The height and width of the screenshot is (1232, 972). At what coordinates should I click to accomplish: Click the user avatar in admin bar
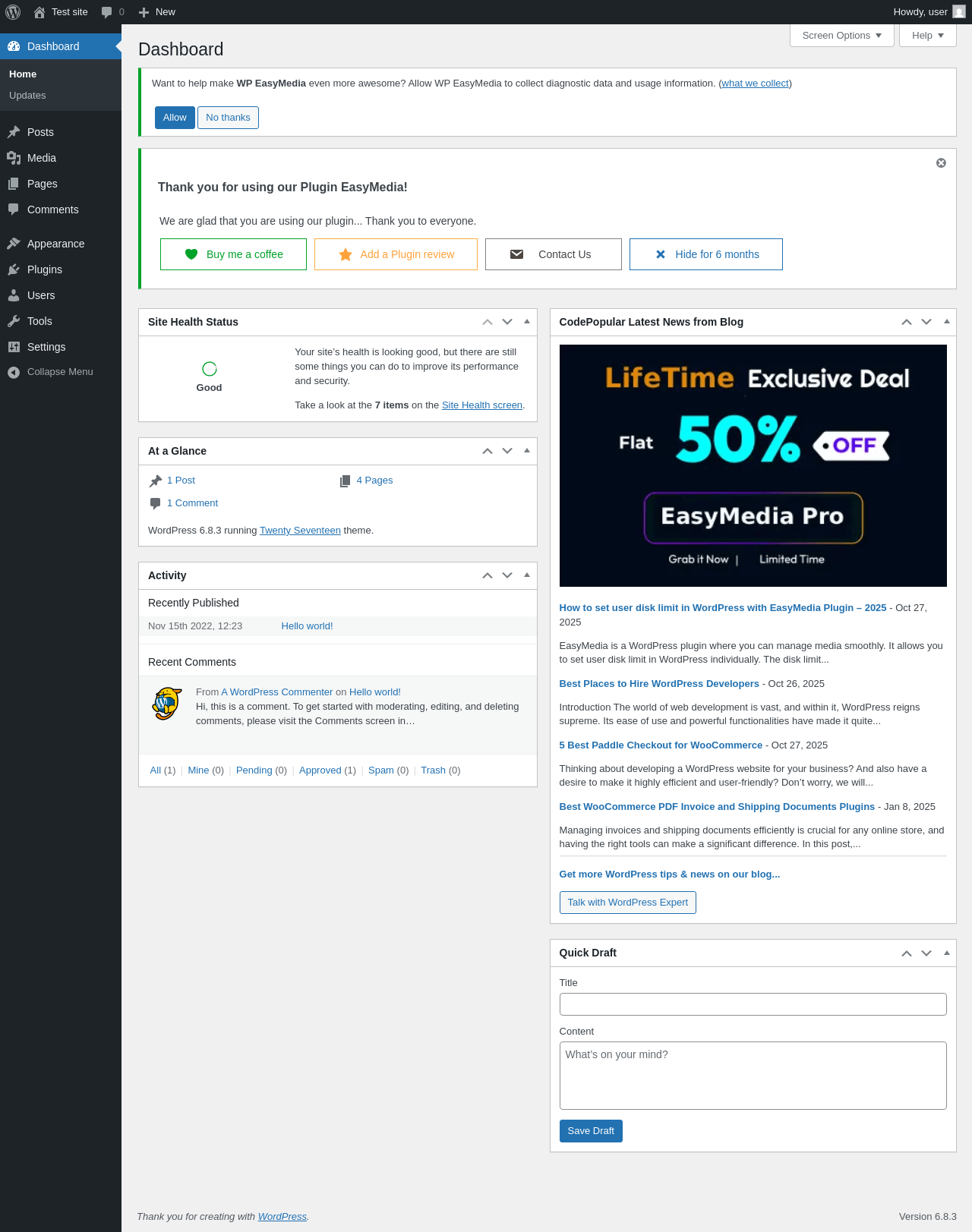point(959,12)
